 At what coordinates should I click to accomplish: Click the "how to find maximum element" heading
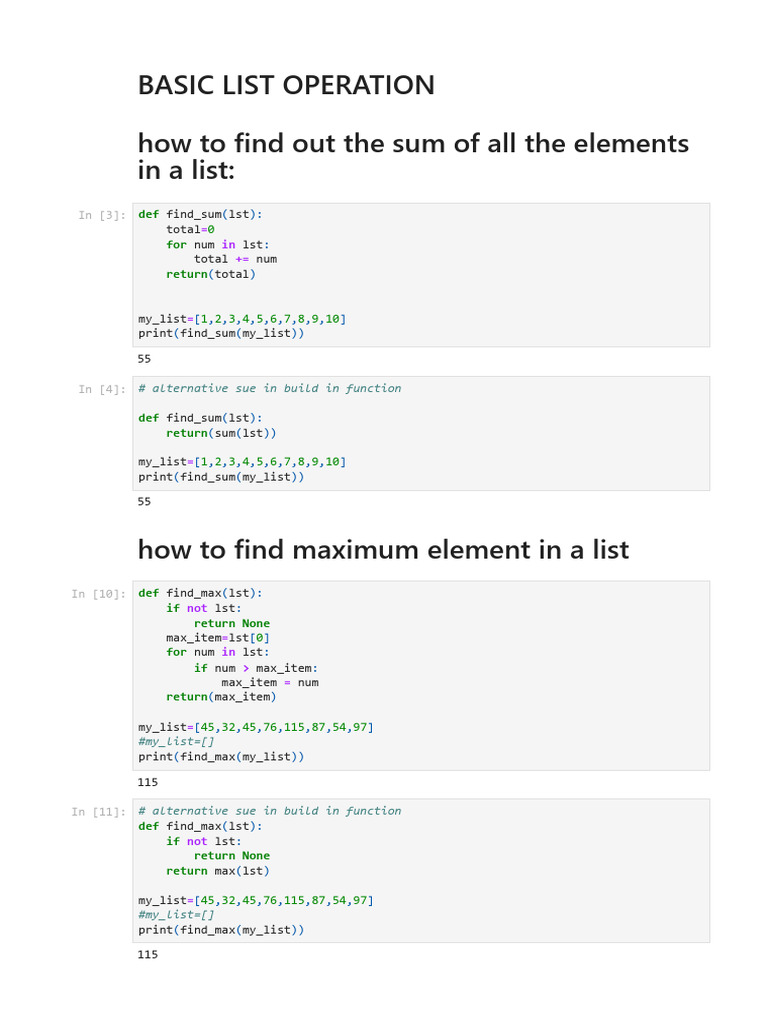point(383,549)
